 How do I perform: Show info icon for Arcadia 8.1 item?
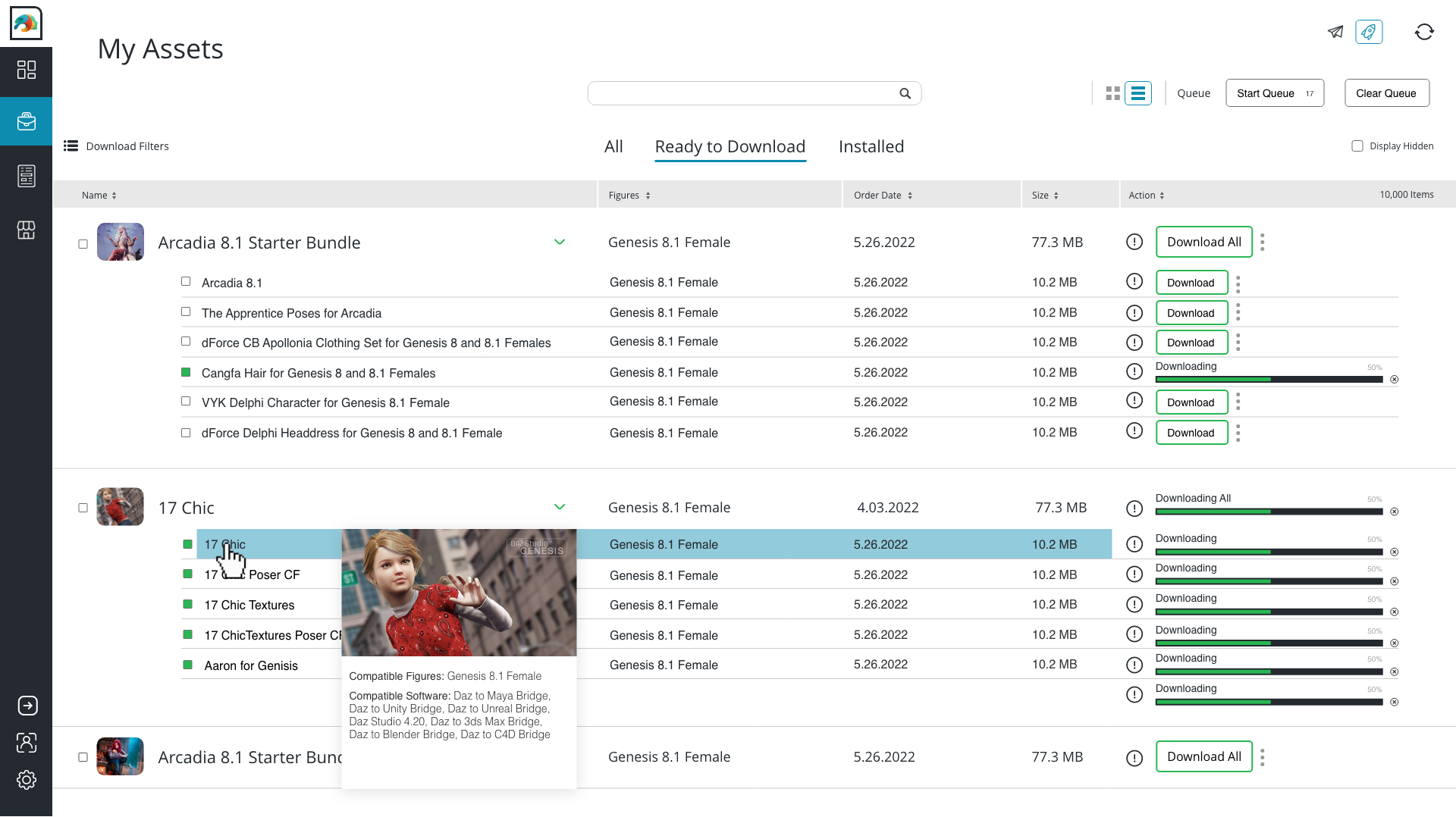point(1134,281)
